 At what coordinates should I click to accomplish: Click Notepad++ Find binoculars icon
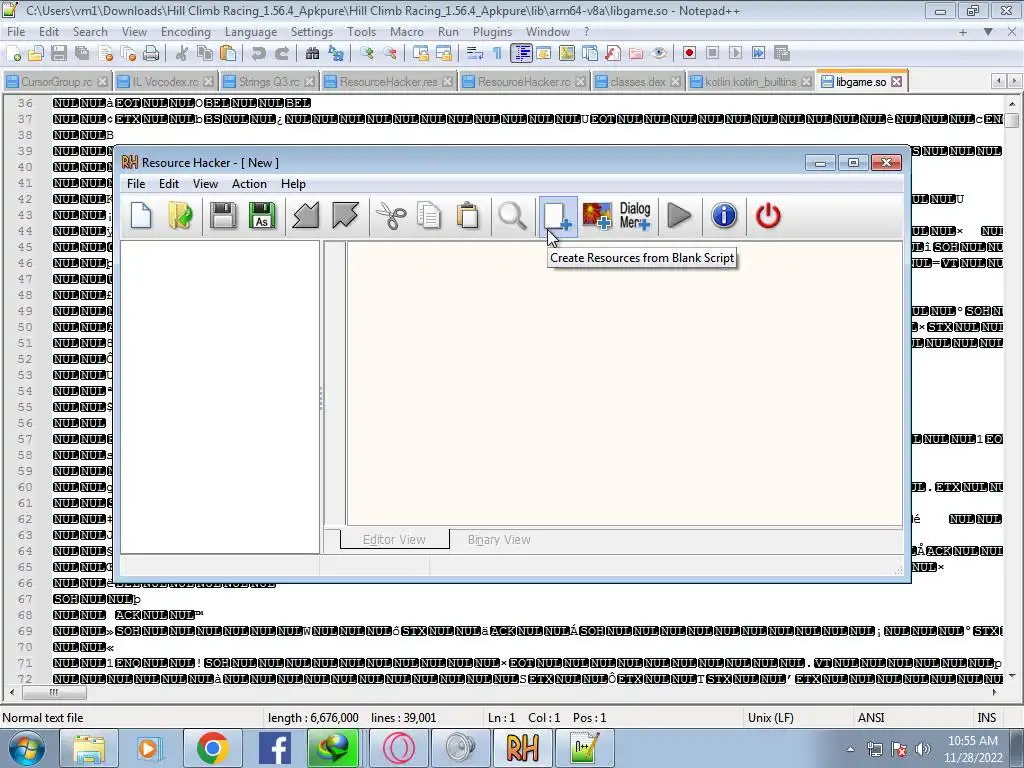312,54
